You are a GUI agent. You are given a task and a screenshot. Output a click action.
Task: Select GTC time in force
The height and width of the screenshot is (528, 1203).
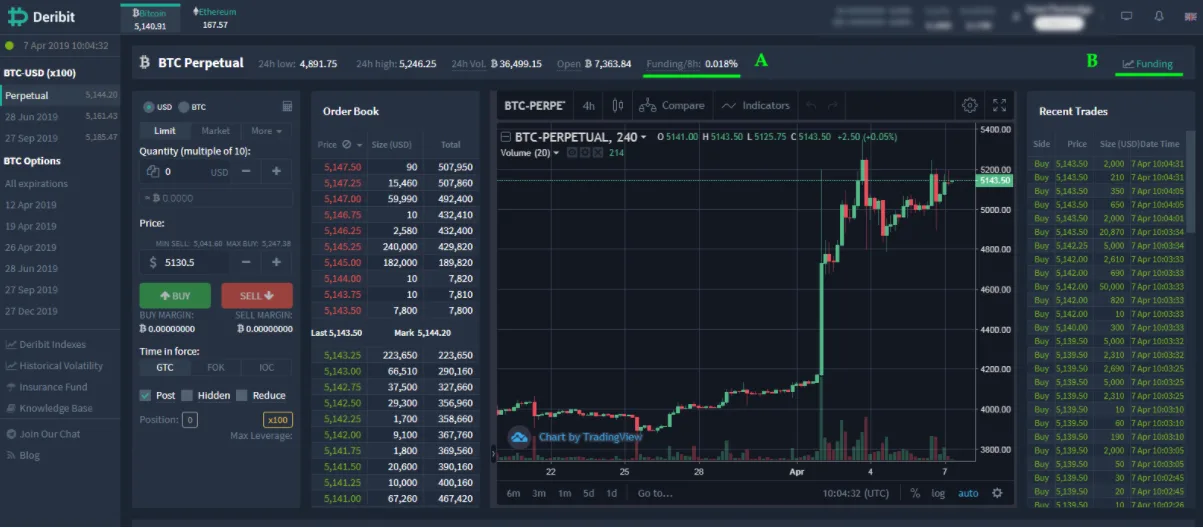(x=165, y=367)
